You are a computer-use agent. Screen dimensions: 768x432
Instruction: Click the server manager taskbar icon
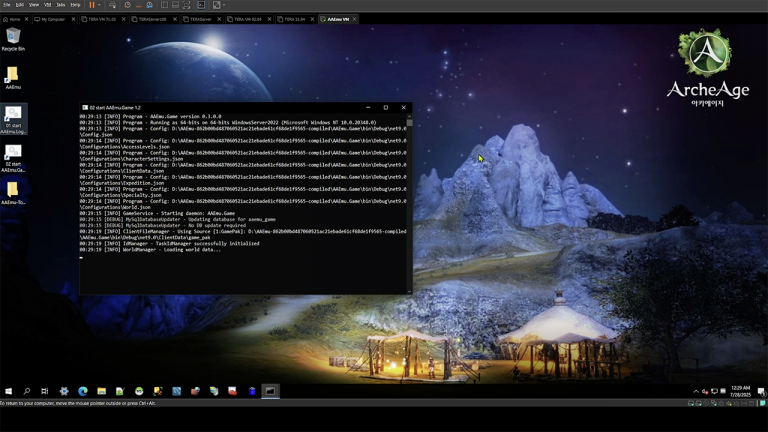click(214, 391)
